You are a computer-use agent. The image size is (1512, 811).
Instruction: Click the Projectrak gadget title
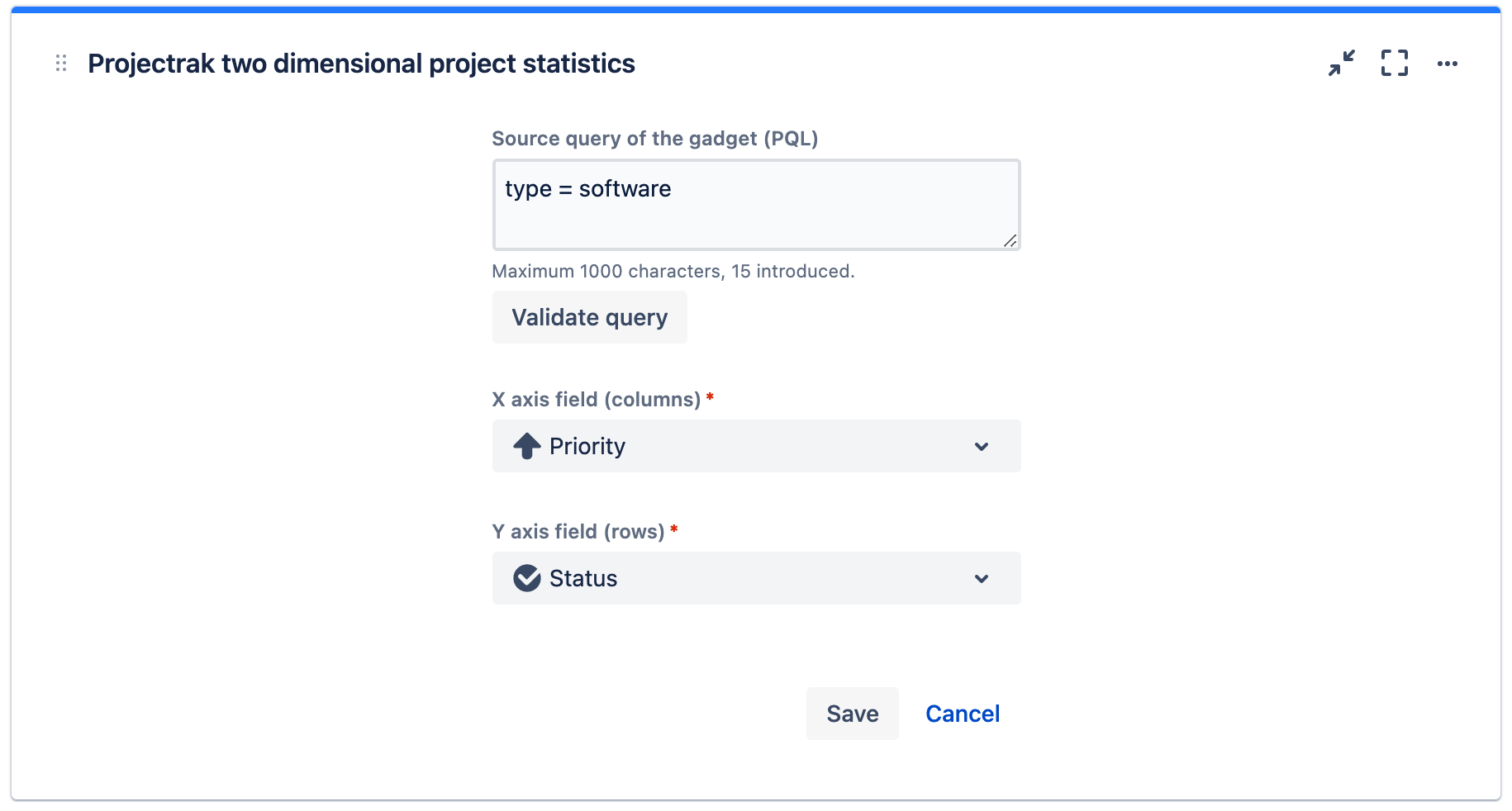[x=362, y=63]
